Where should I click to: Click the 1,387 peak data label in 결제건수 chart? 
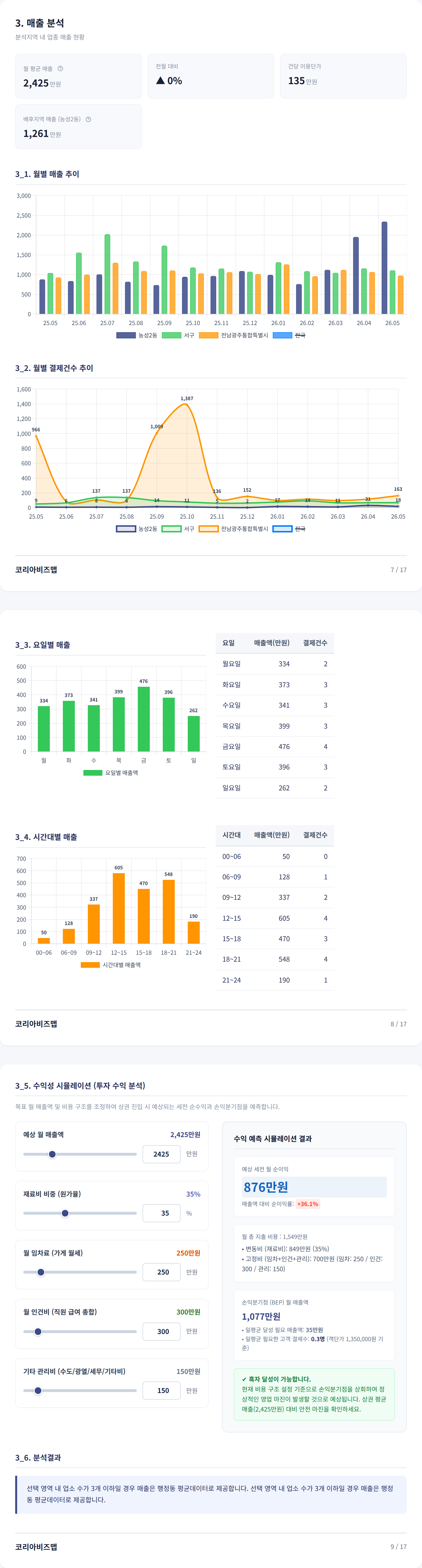tap(187, 399)
